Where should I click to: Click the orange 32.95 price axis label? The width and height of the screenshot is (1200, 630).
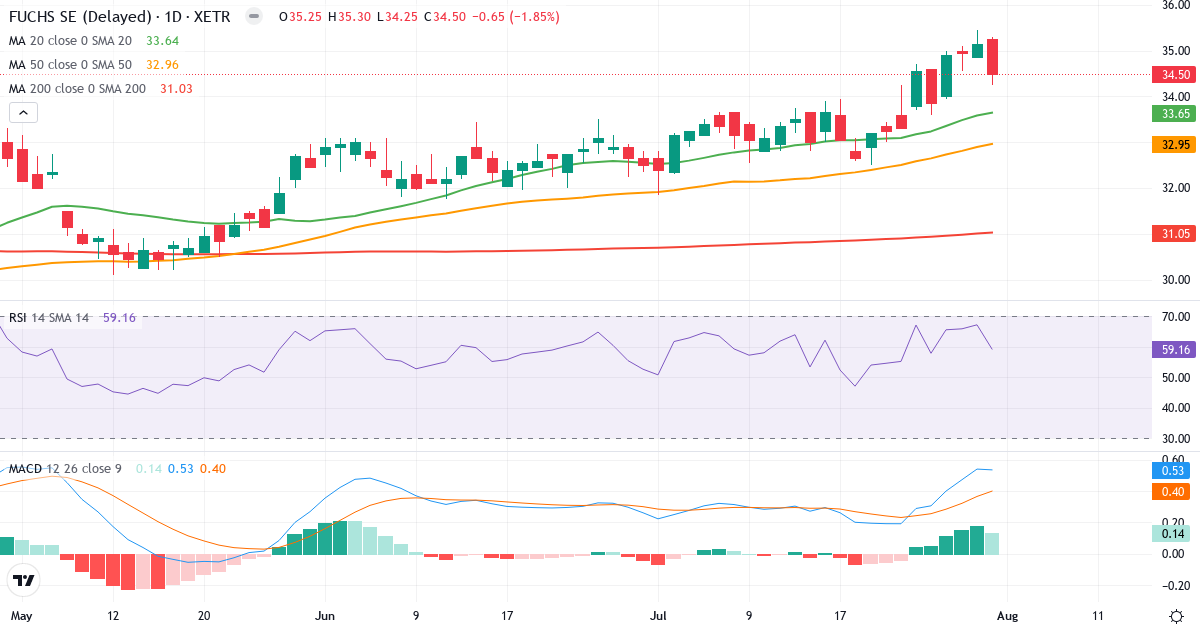[x=1175, y=145]
